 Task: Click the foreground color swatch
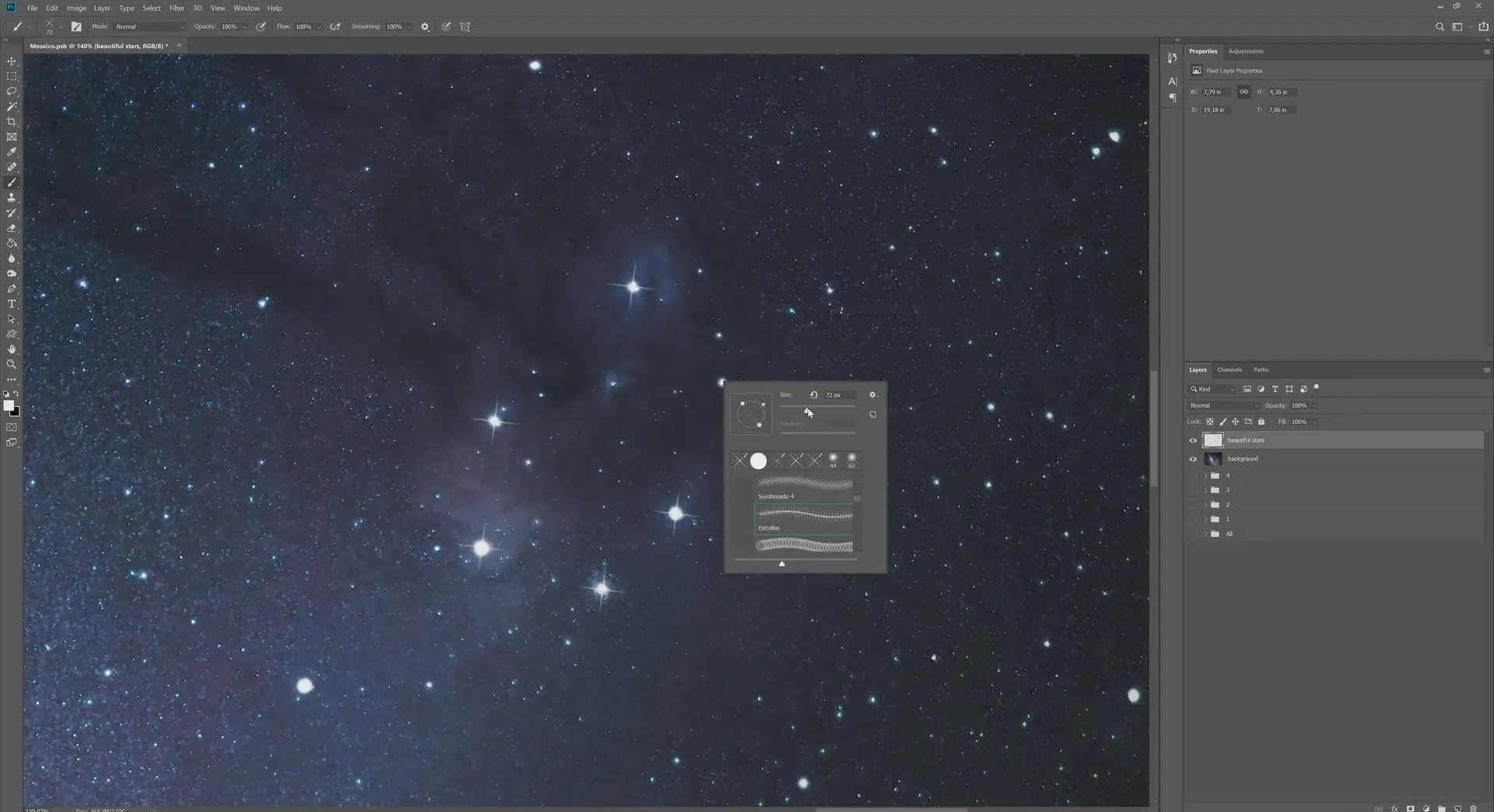pos(9,405)
